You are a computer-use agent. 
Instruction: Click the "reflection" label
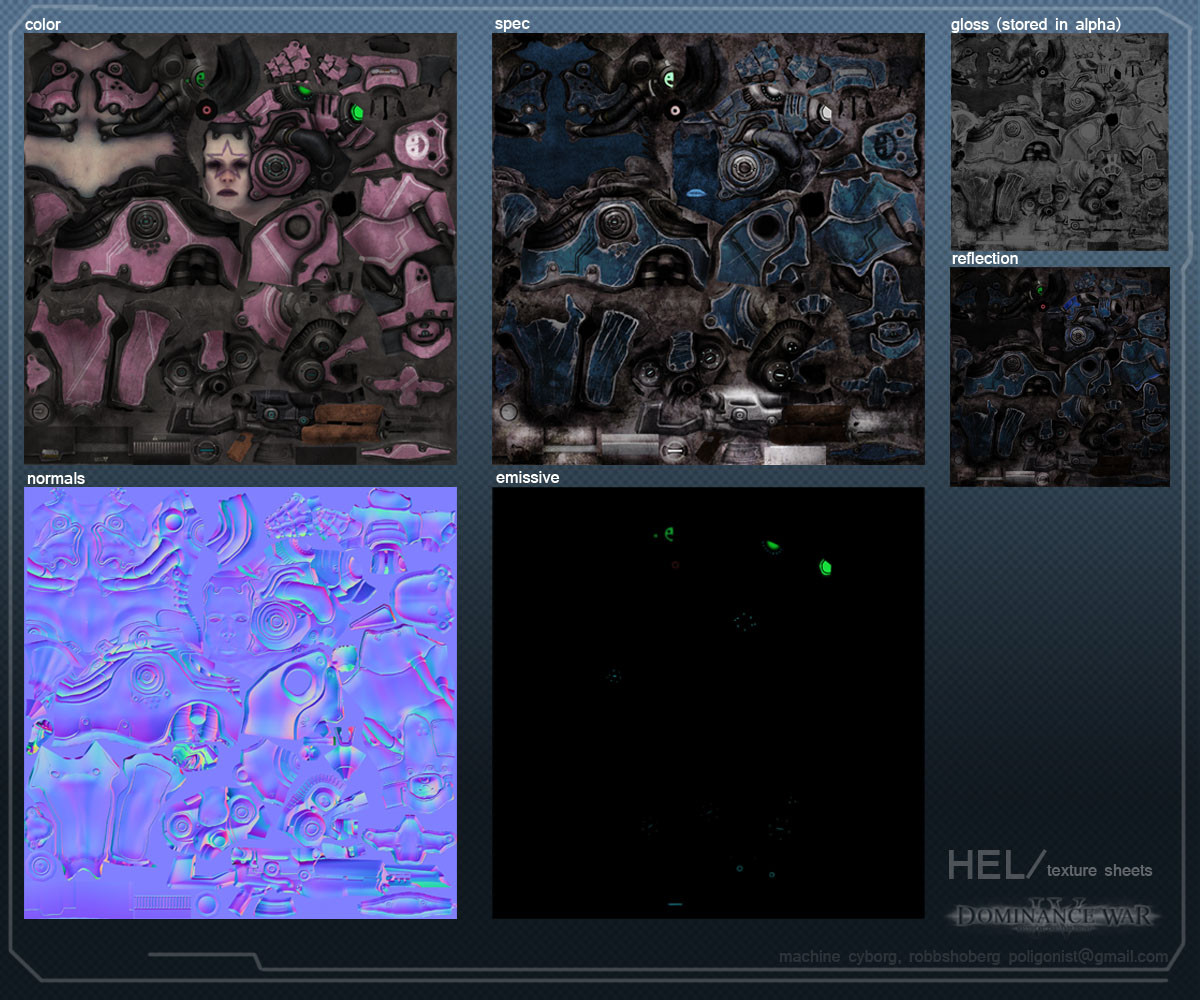pos(985,259)
